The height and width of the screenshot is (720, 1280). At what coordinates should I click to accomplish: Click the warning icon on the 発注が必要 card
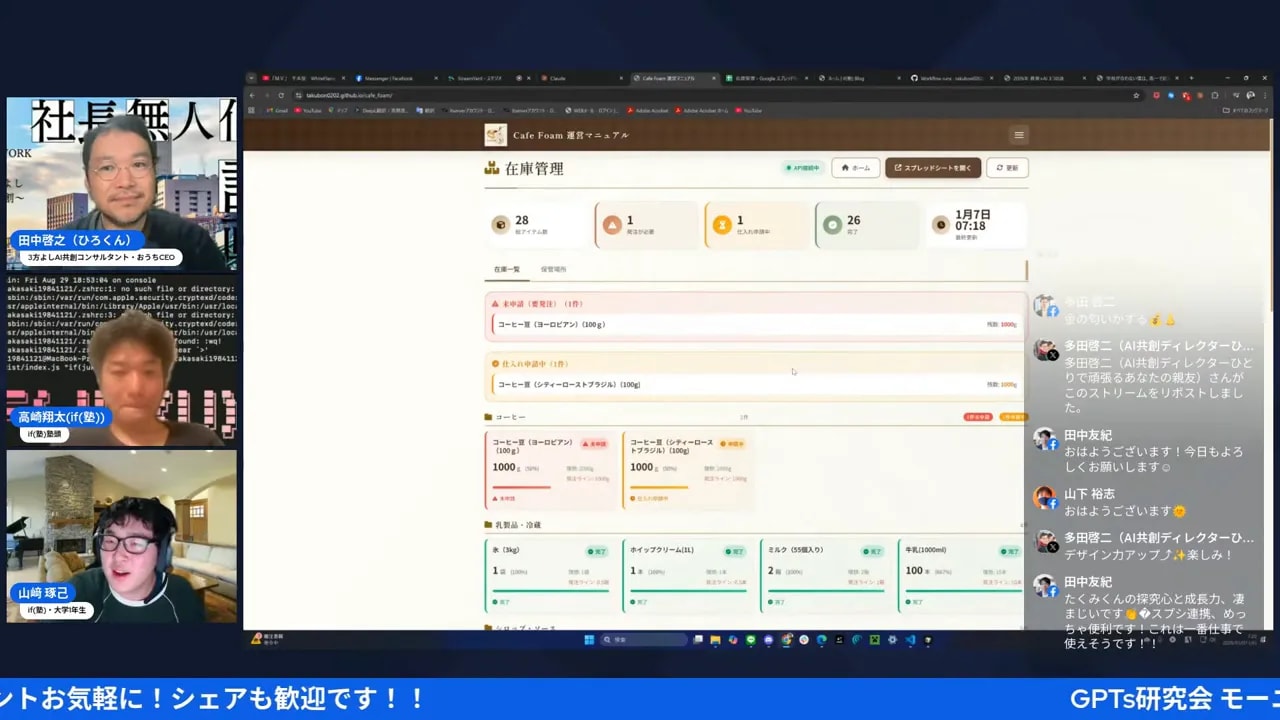click(x=612, y=224)
